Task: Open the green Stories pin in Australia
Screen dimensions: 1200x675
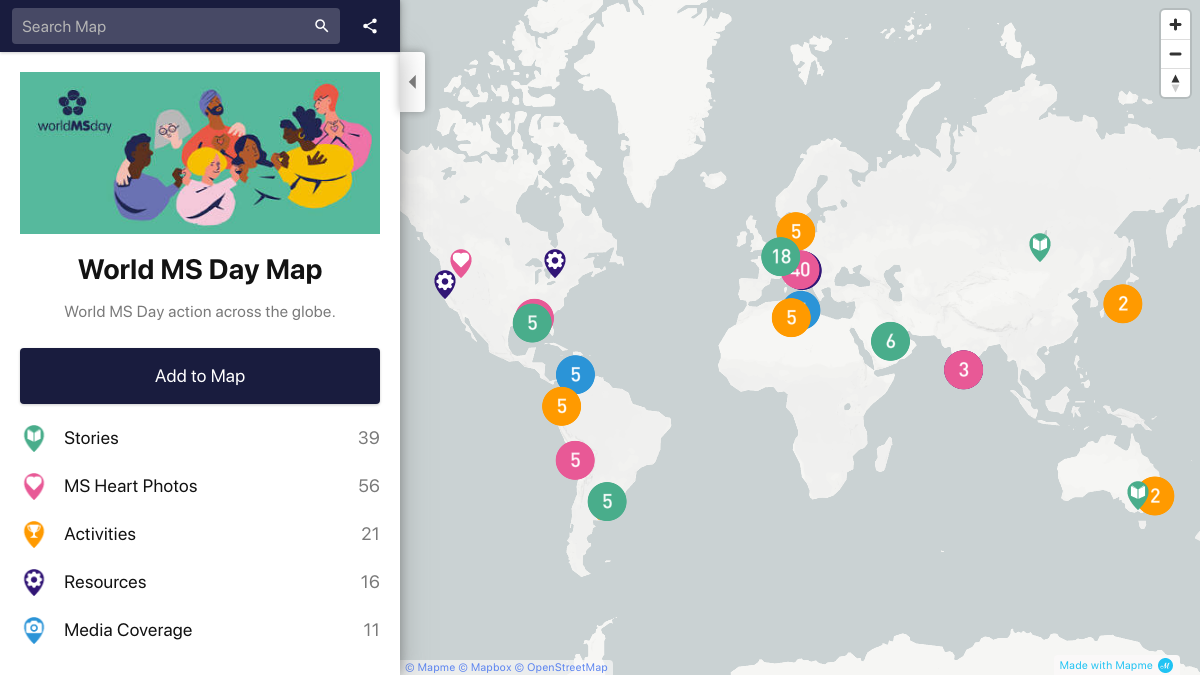Action: click(x=1136, y=494)
